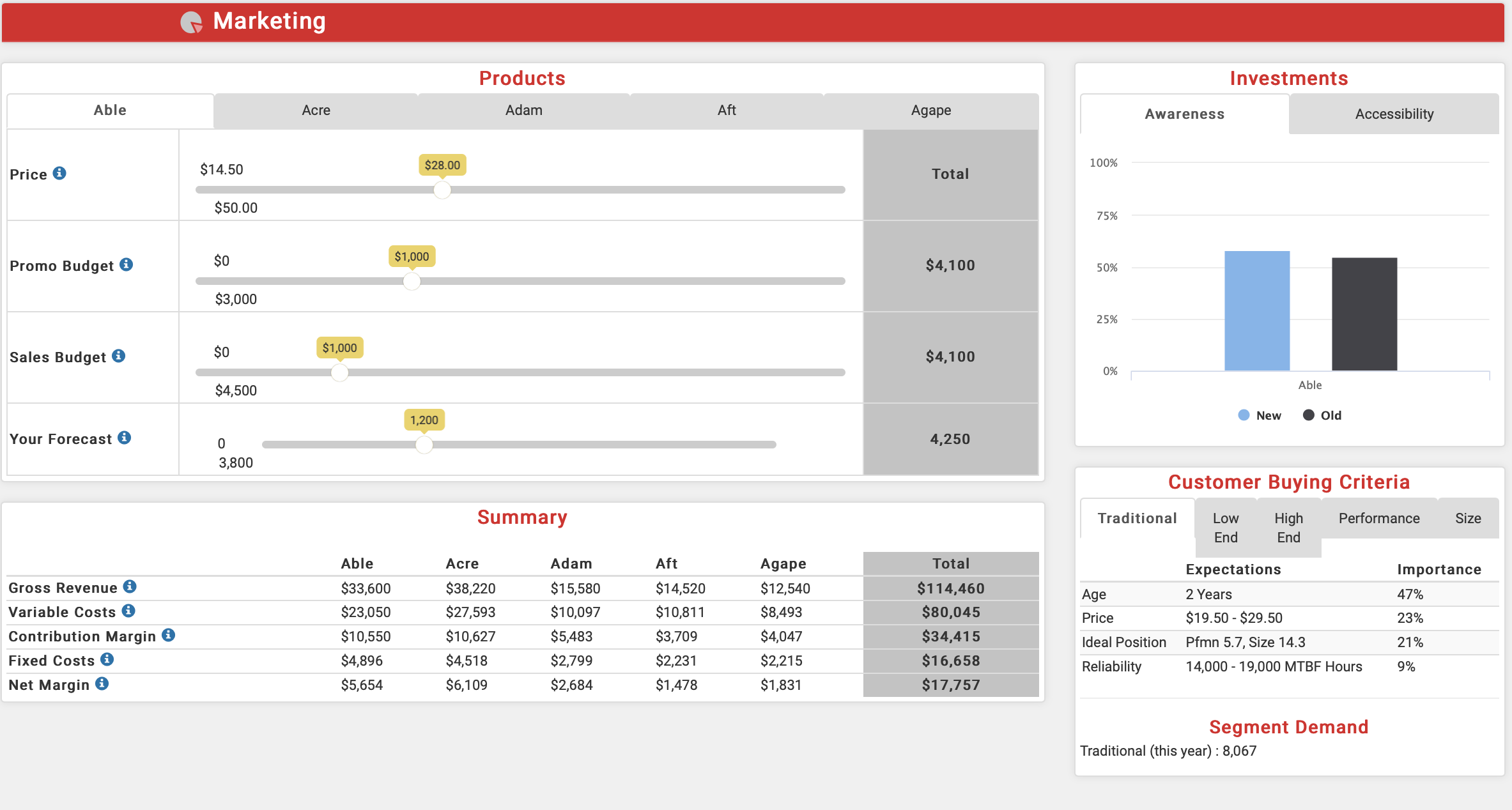The width and height of the screenshot is (1512, 810).
Task: Click the Net Margin info icon
Action: pos(102,684)
